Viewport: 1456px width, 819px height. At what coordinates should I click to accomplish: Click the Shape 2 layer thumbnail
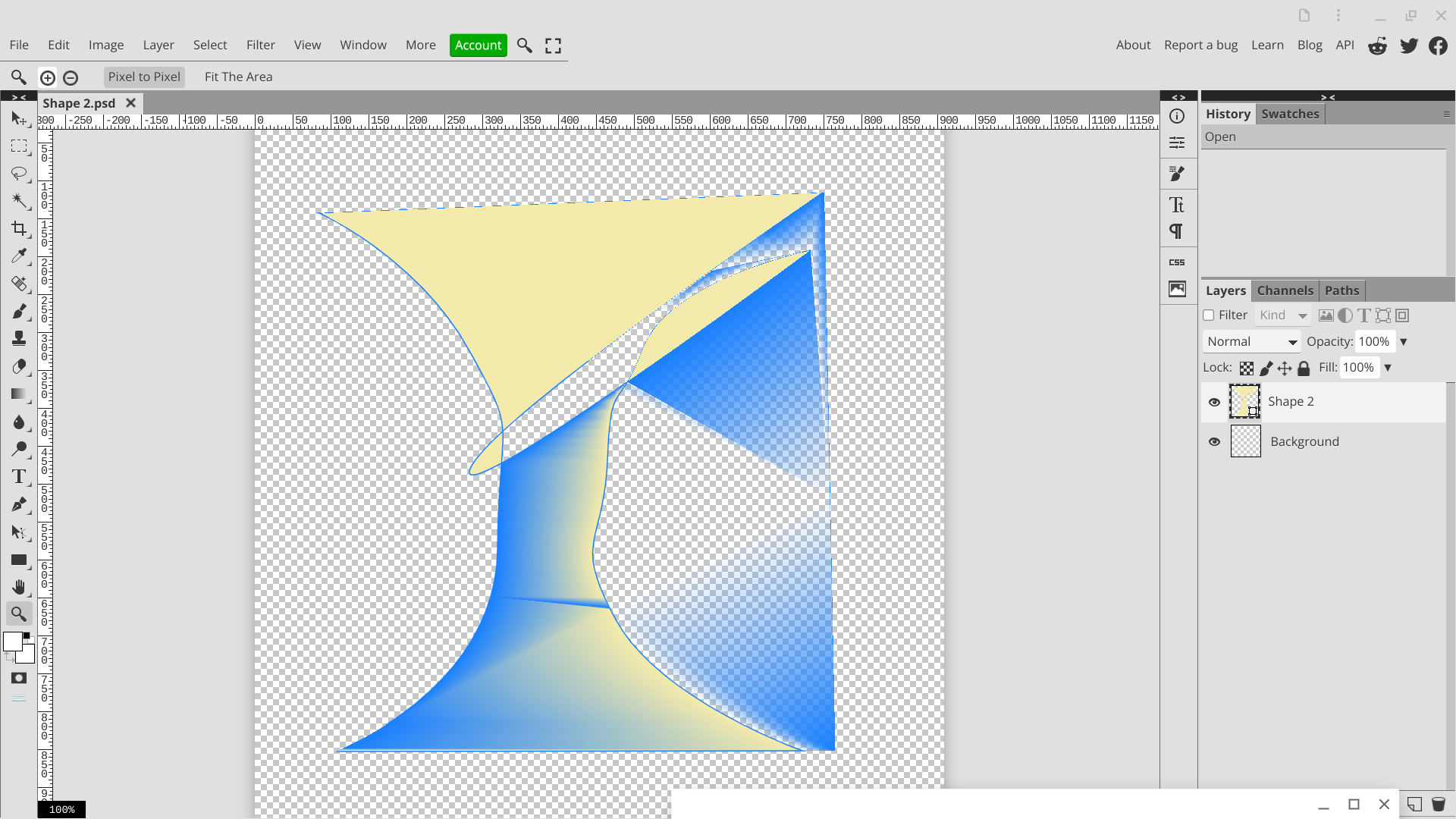pos(1244,402)
